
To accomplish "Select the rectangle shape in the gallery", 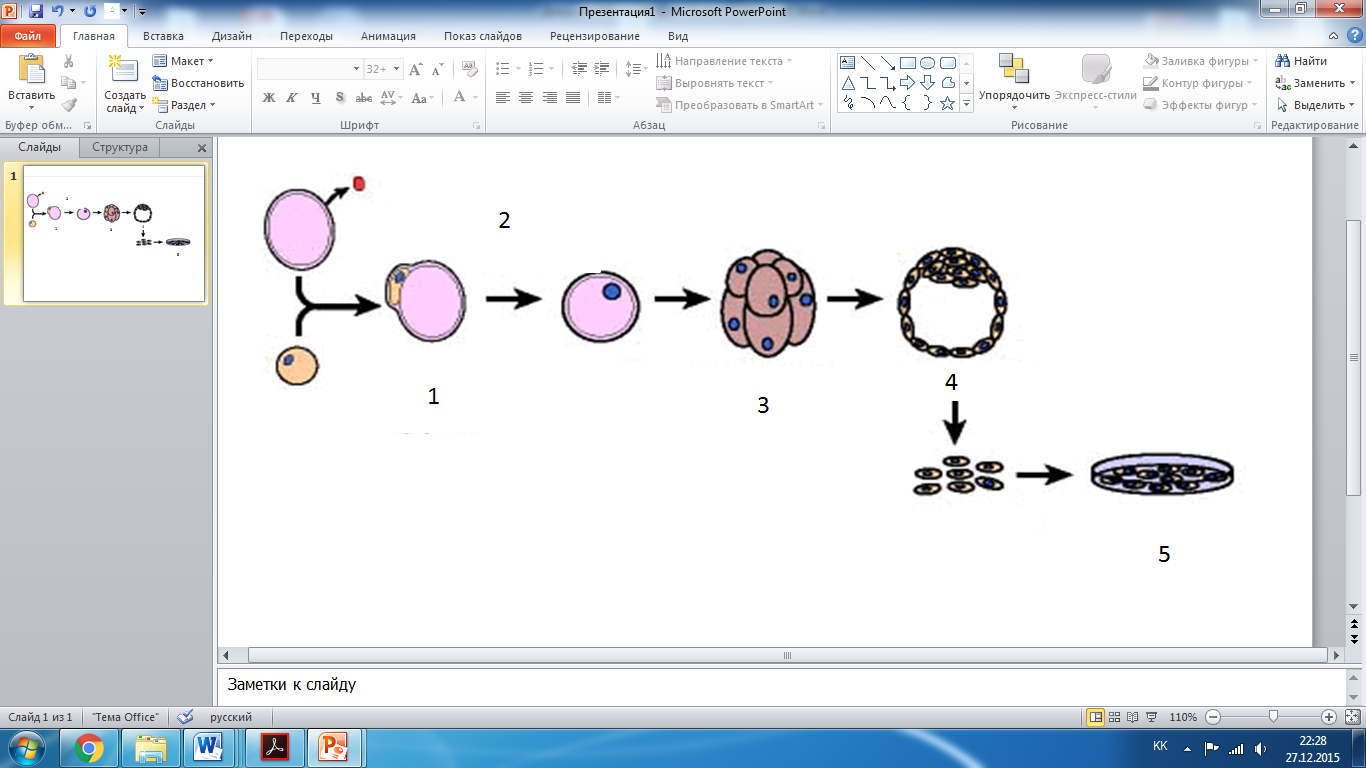I will 908,62.
